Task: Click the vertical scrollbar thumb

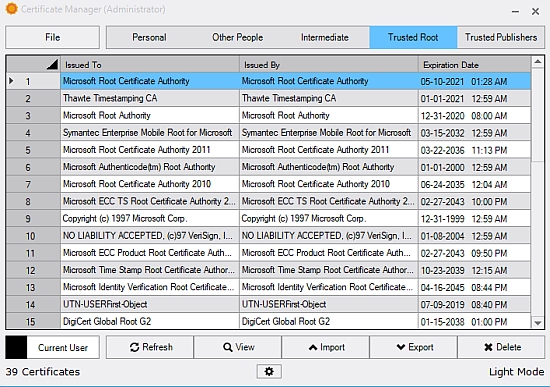Action: (537, 115)
